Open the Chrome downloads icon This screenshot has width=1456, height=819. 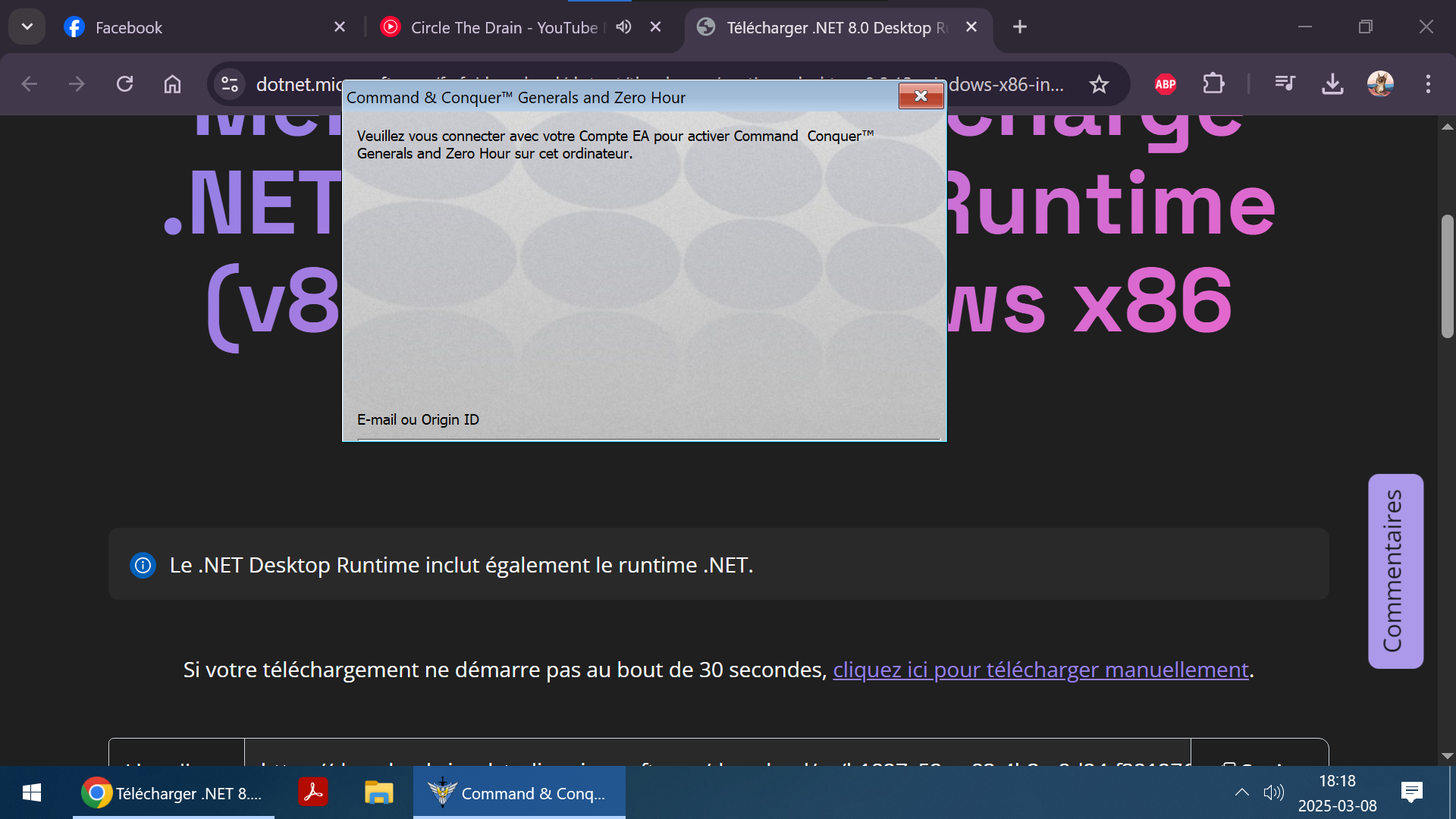[1332, 83]
